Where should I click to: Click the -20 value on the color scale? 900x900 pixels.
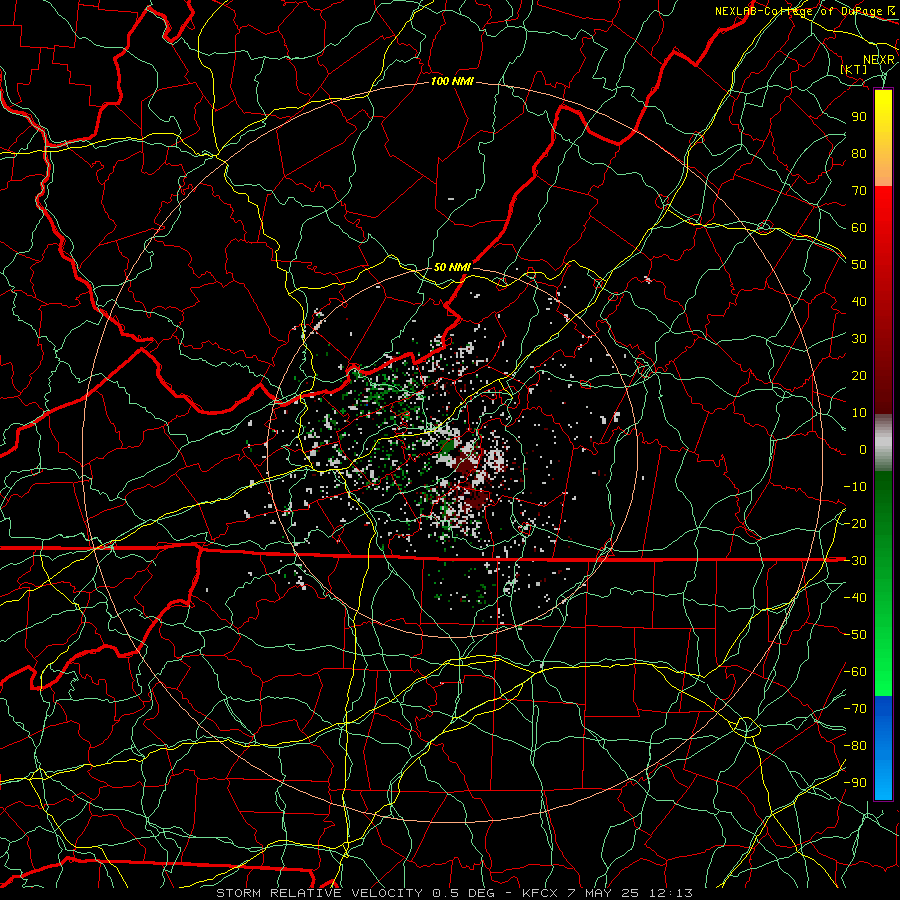[855, 524]
